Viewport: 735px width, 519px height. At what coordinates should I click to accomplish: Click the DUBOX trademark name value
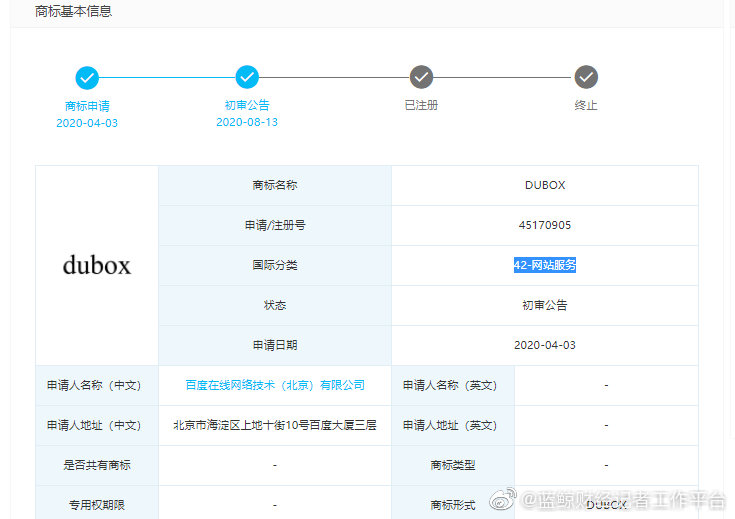(545, 185)
